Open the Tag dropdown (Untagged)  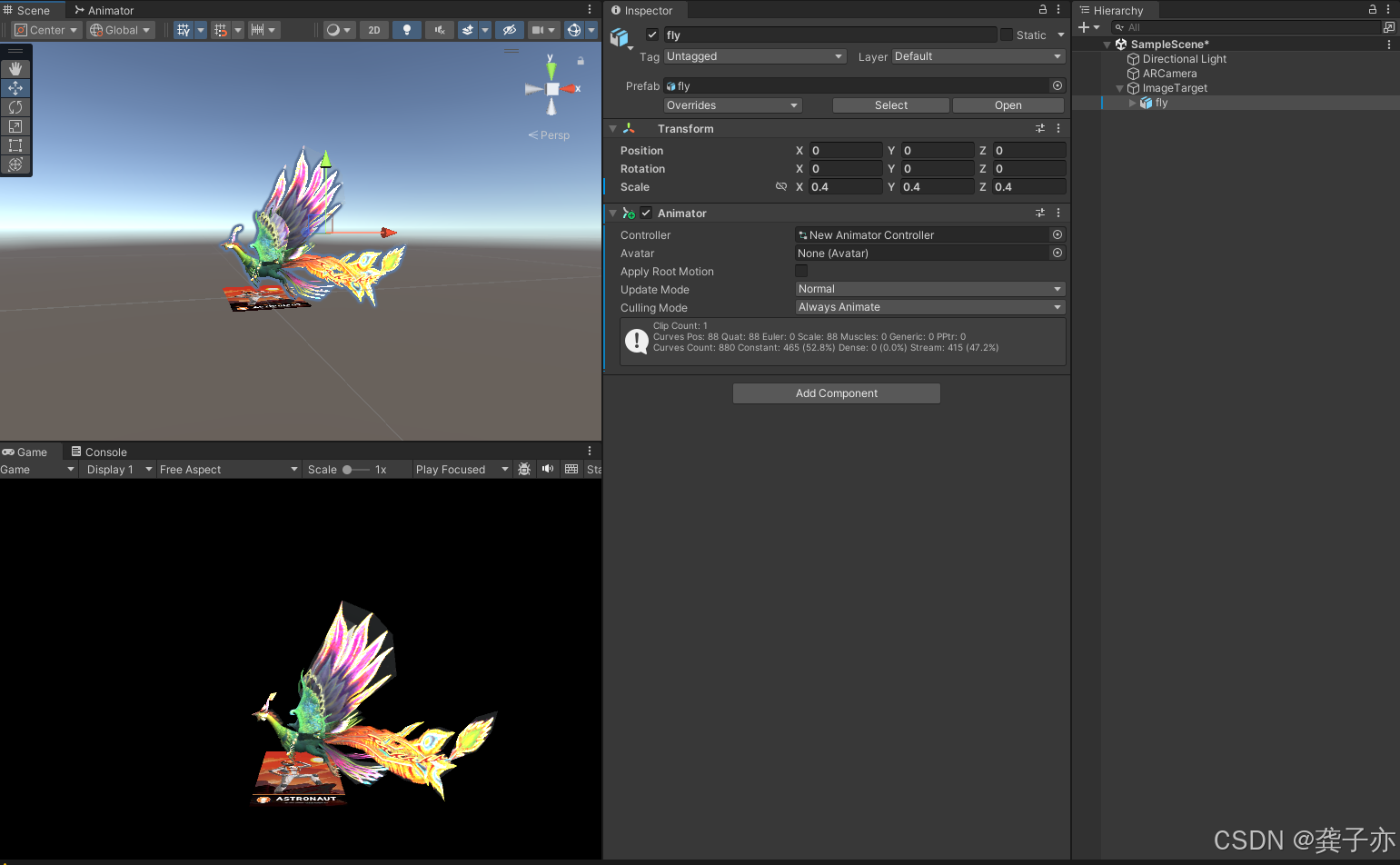click(756, 56)
